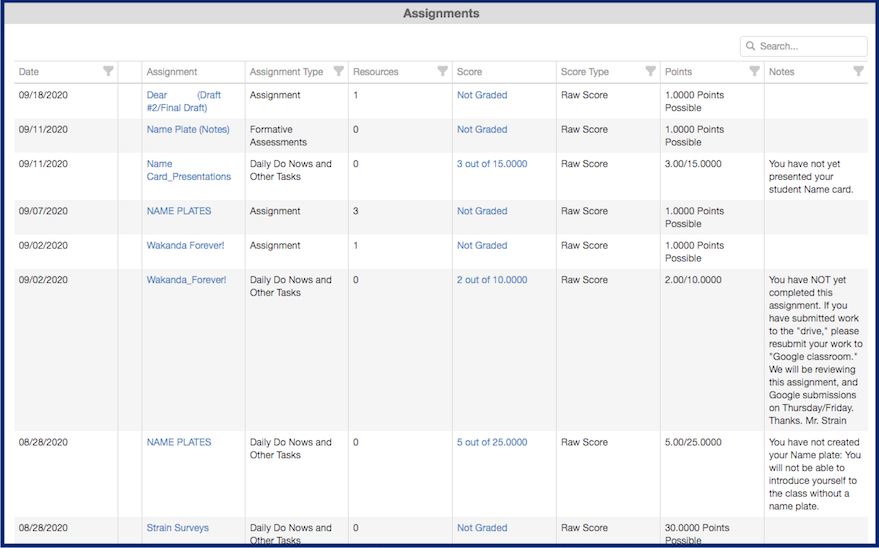Open the Date column filter icon
The height and width of the screenshot is (548, 879).
pyautogui.click(x=108, y=71)
